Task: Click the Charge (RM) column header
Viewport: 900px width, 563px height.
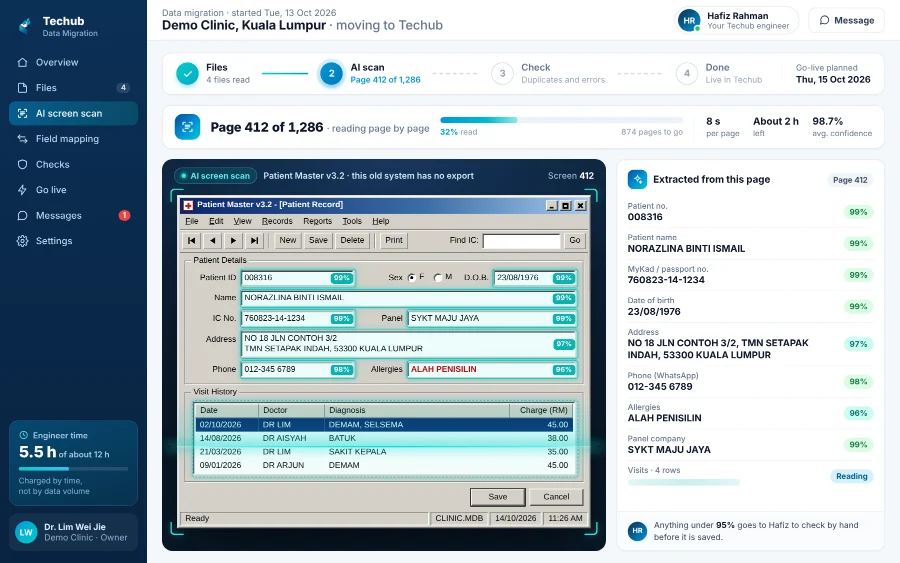Action: coord(541,410)
